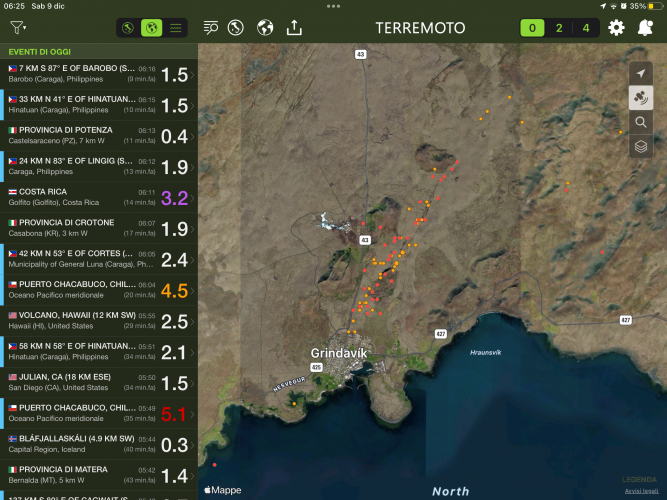Open the map layers stack icon
Image resolution: width=667 pixels, height=500 pixels.
(x=641, y=146)
